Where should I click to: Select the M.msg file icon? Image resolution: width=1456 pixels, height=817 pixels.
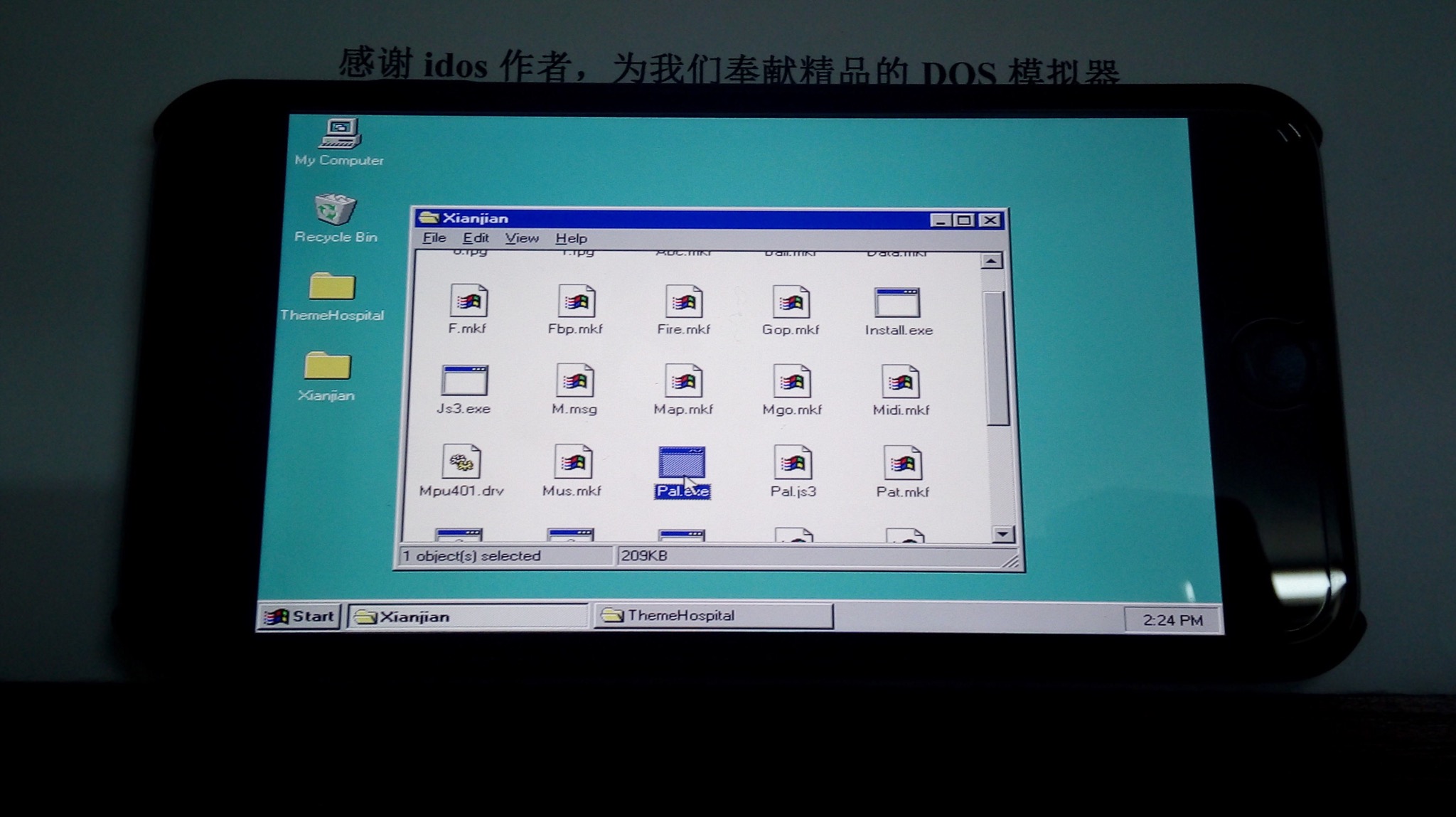click(x=575, y=381)
